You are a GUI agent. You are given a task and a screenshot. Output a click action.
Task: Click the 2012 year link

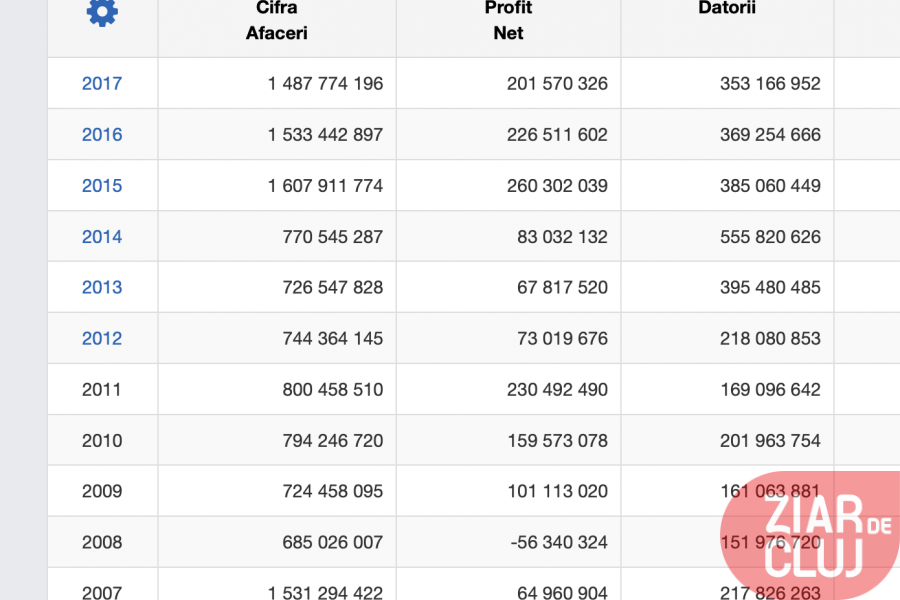(102, 338)
